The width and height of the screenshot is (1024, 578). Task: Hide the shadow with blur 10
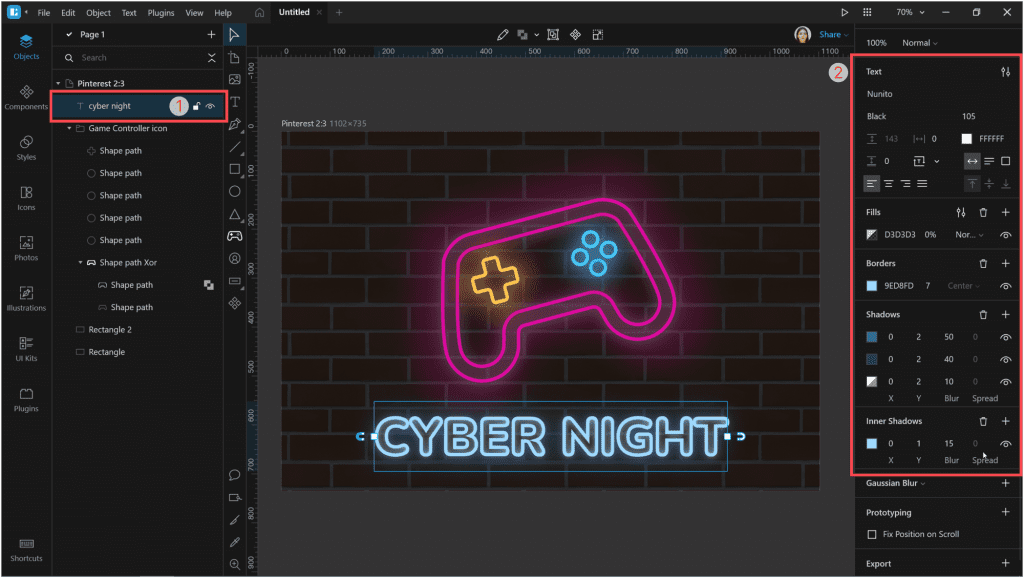[x=1005, y=381]
